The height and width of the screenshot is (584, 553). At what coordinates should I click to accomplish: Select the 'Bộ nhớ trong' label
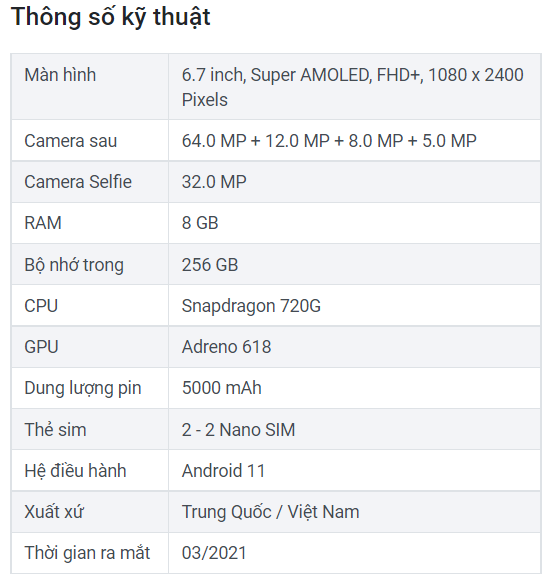[x=74, y=265]
